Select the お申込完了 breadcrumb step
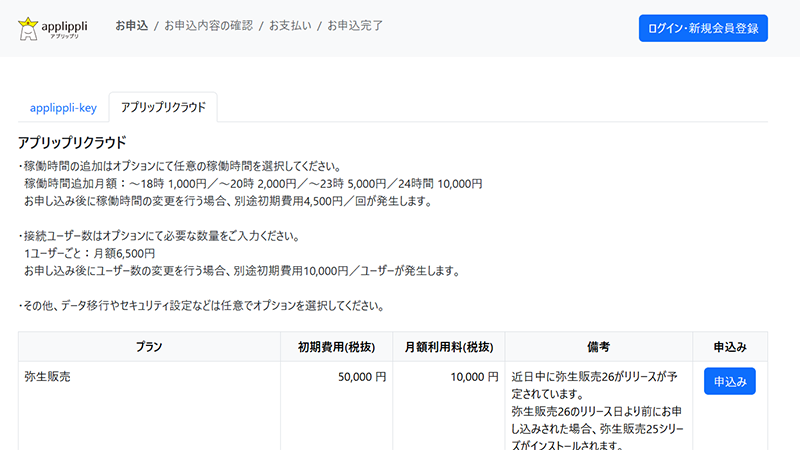Viewport: 800px width, 450px height. (x=355, y=25)
